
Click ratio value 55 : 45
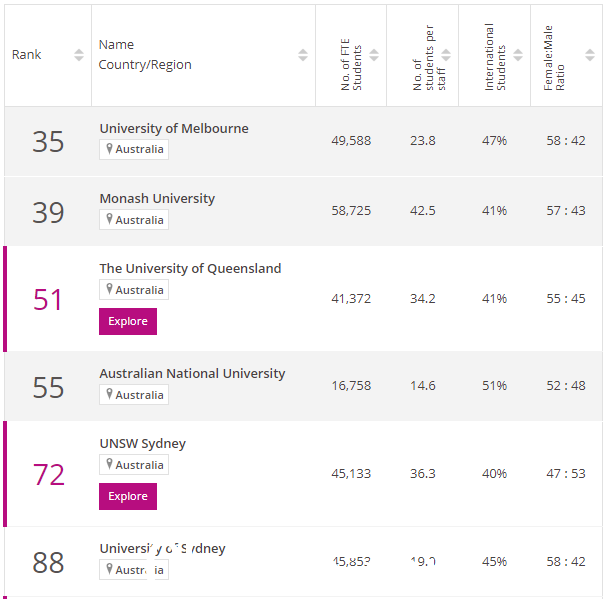(566, 299)
